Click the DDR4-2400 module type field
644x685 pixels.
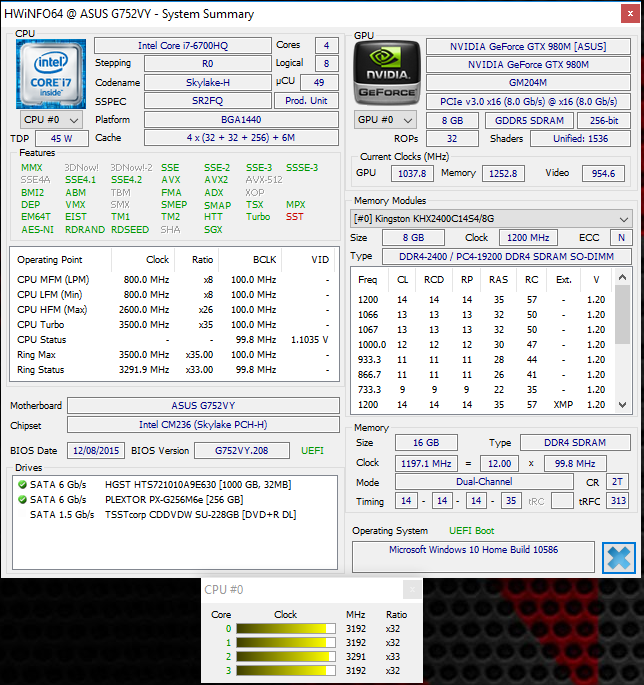(x=507, y=256)
